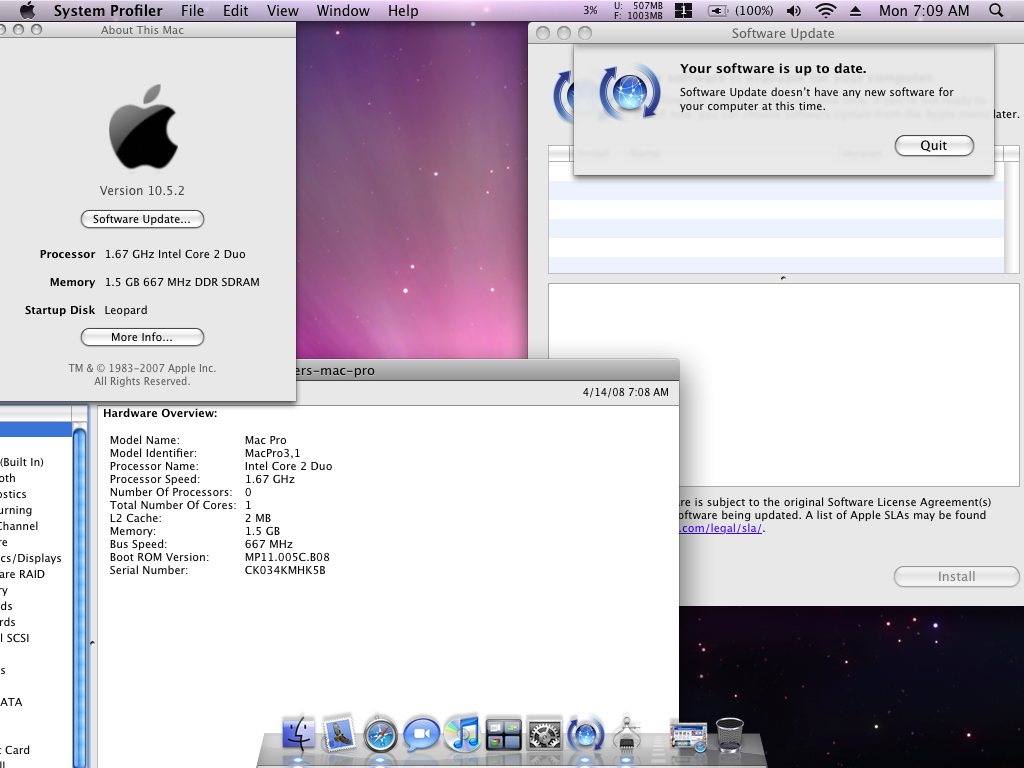Click the eject menu bar icon

coord(856,11)
